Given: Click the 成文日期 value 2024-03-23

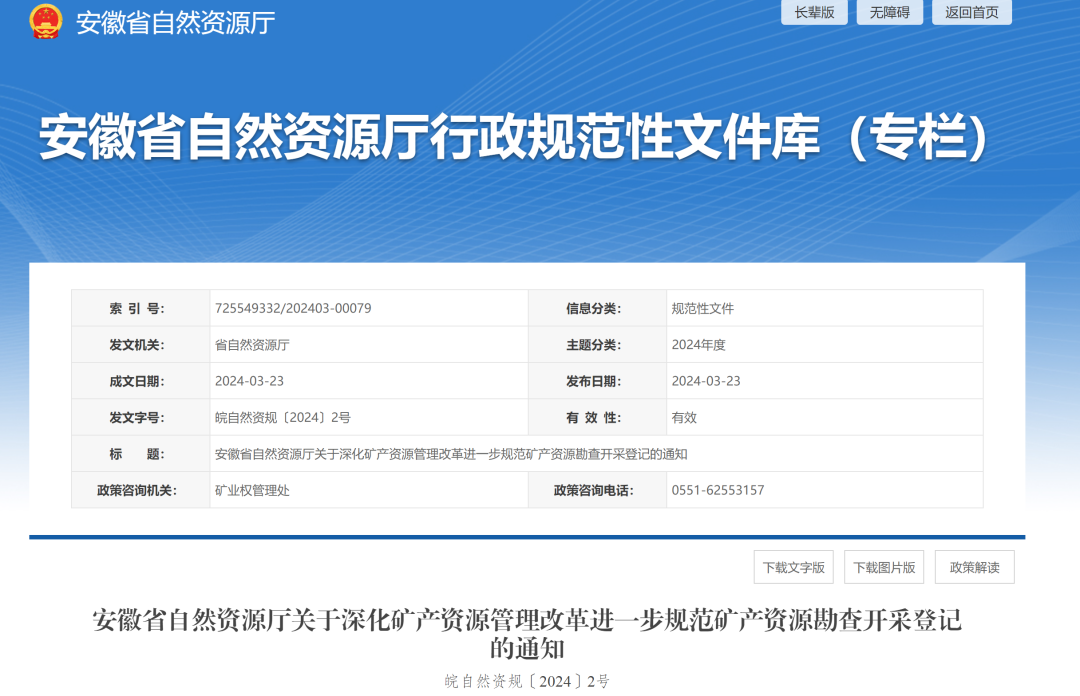Looking at the screenshot, I should pyautogui.click(x=249, y=381).
